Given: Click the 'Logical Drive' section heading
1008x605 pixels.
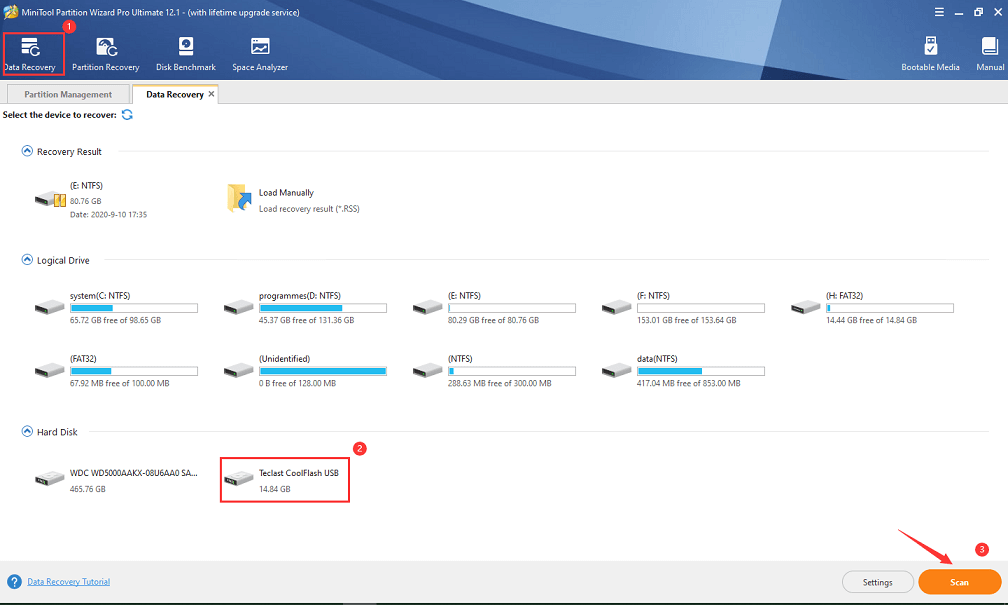Looking at the screenshot, I should click(63, 260).
